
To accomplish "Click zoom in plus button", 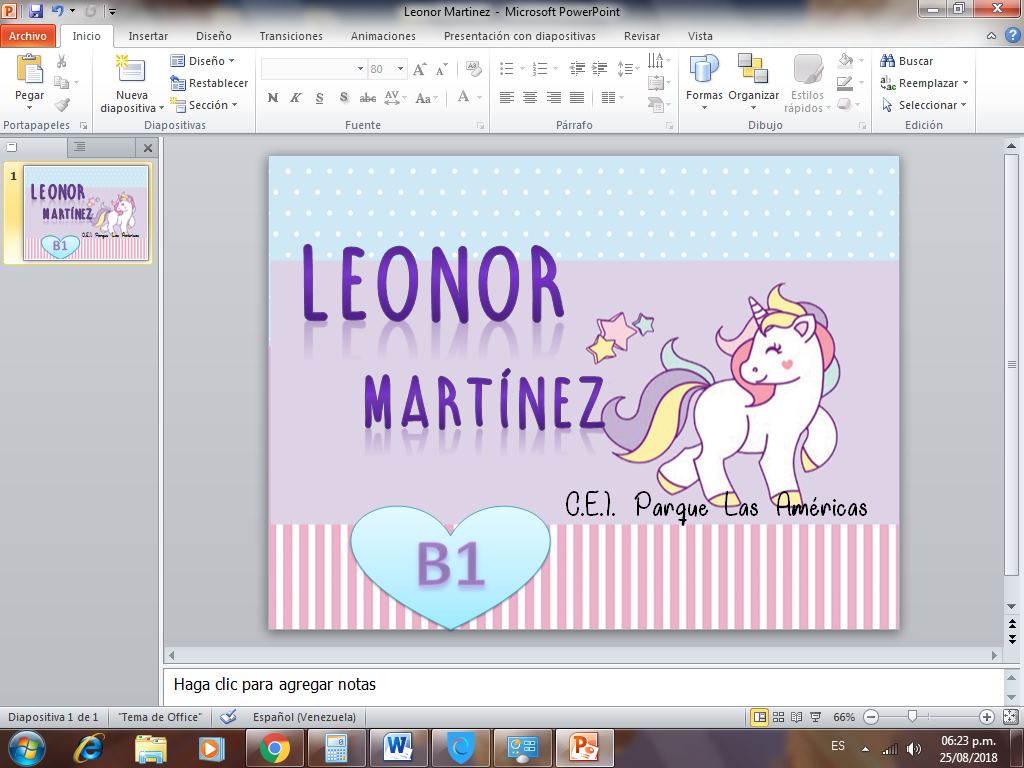I will coord(987,717).
